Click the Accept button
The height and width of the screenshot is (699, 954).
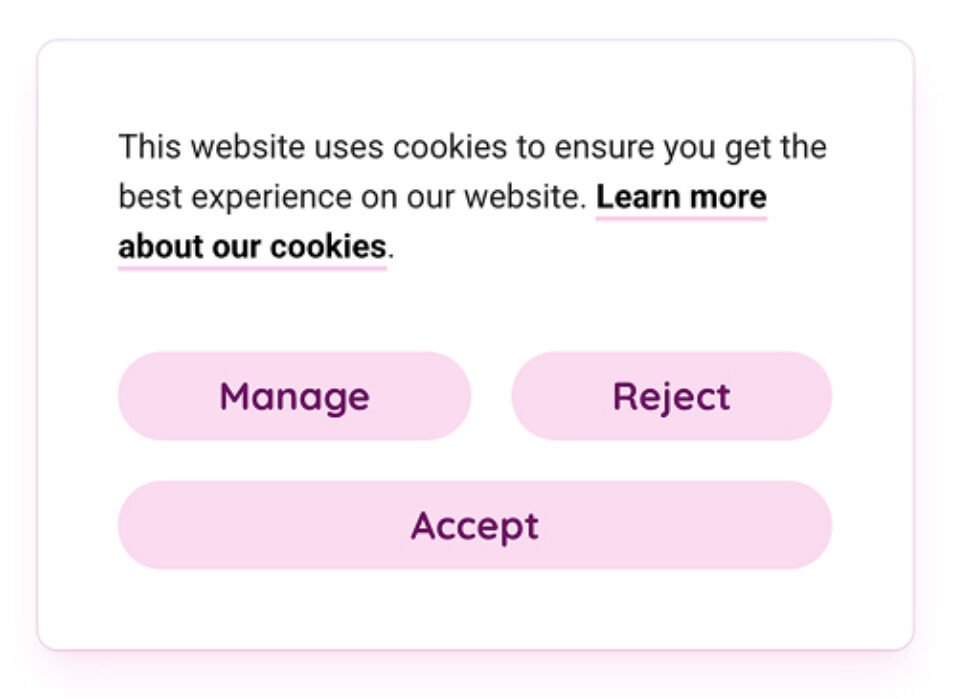(x=474, y=525)
